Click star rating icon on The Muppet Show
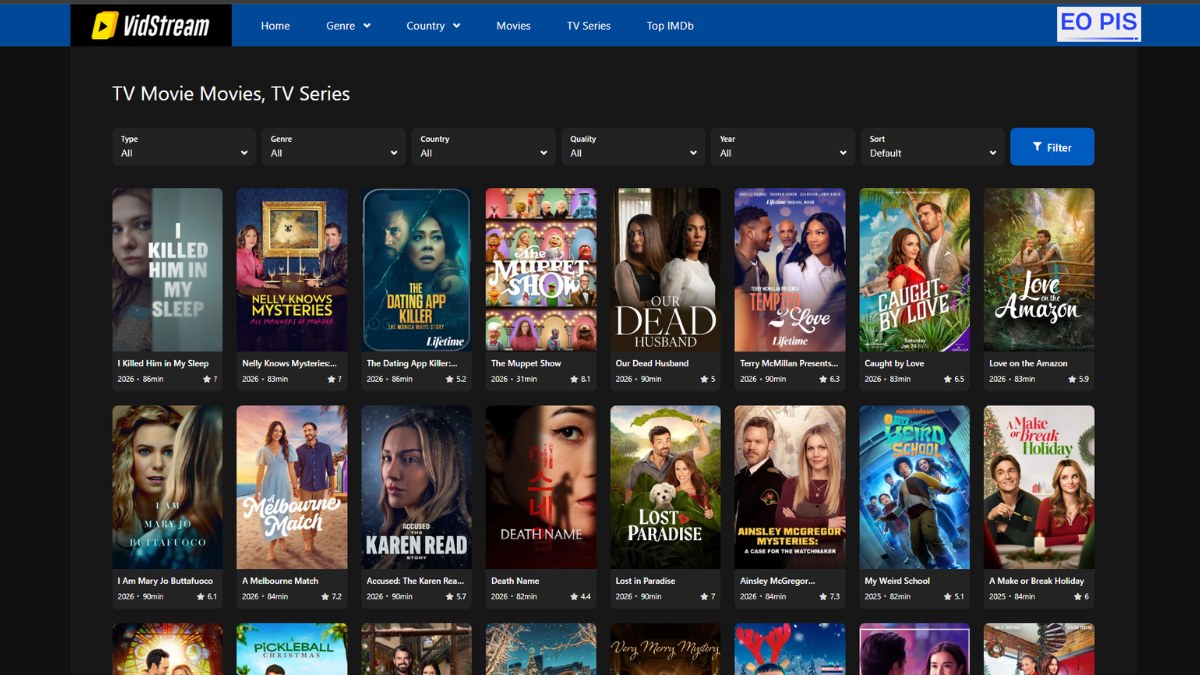 click(x=574, y=380)
